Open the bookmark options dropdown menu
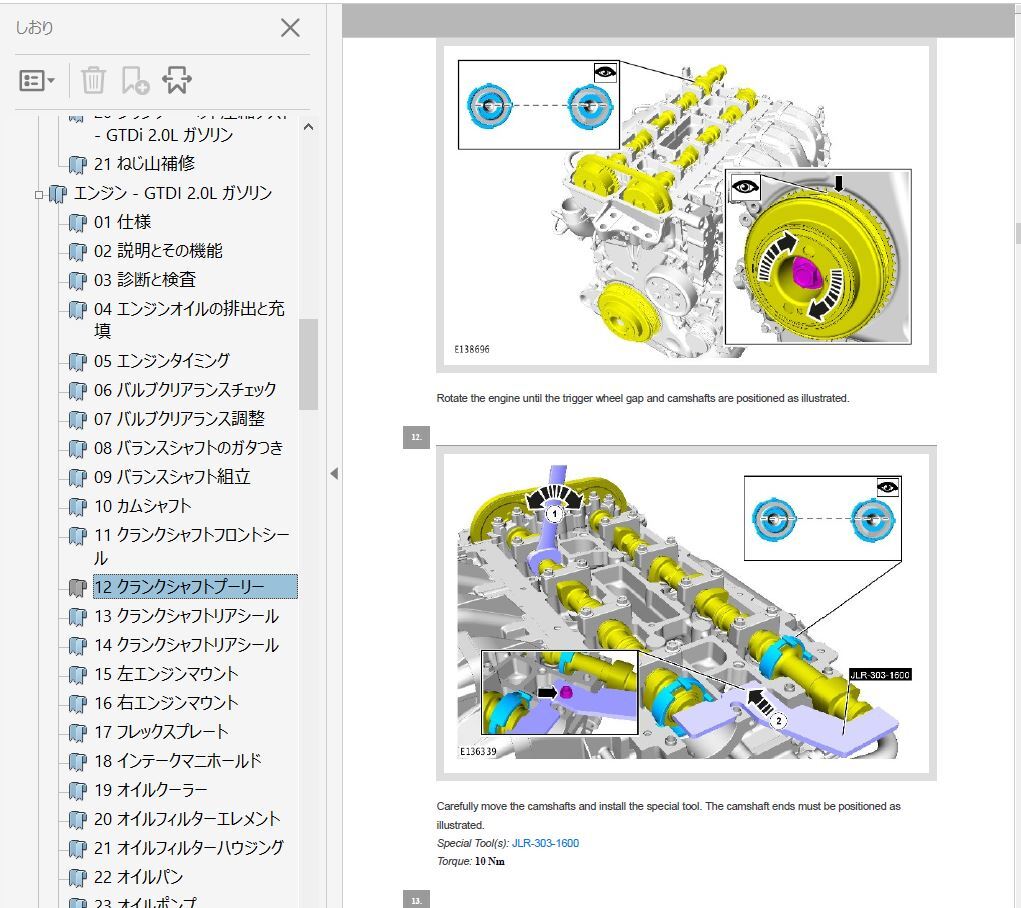This screenshot has height=908, width=1021. click(x=37, y=81)
